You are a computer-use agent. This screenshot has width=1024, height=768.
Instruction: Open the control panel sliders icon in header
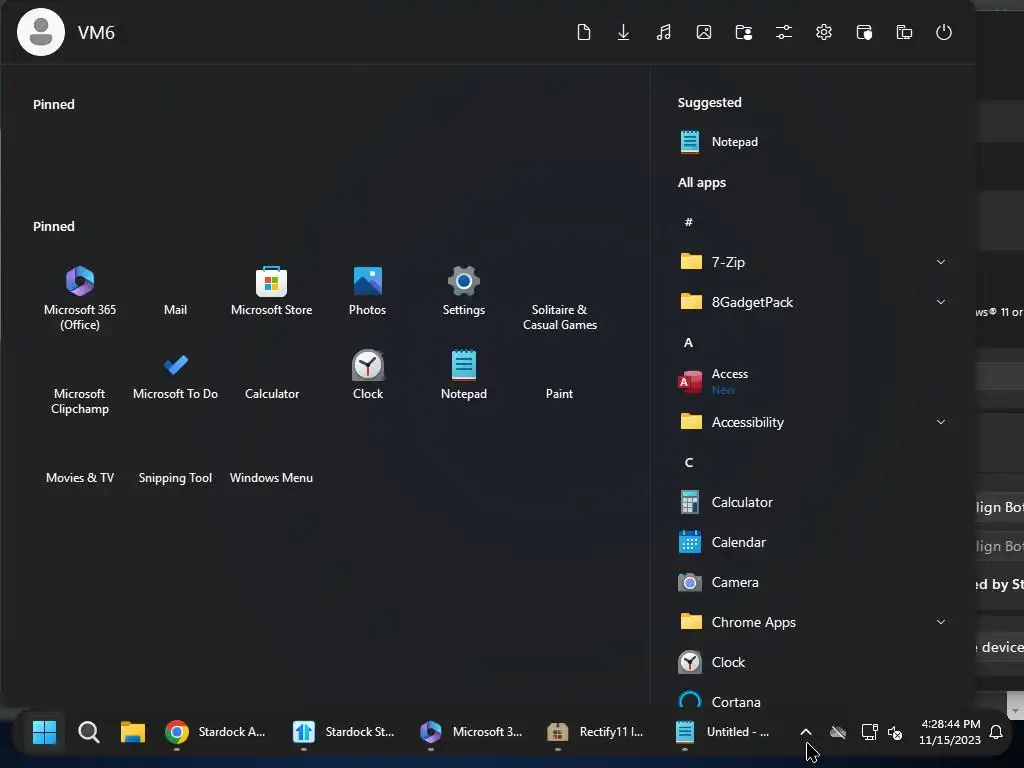784,32
